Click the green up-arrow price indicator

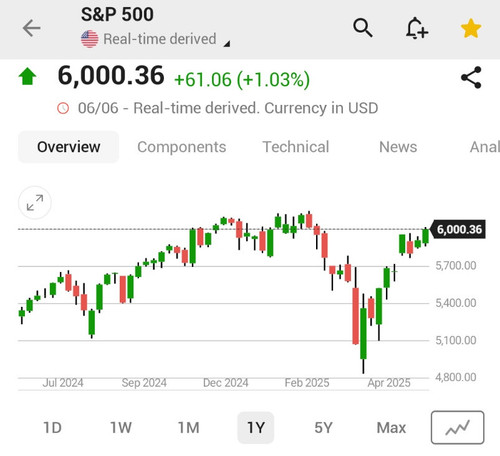27,76
